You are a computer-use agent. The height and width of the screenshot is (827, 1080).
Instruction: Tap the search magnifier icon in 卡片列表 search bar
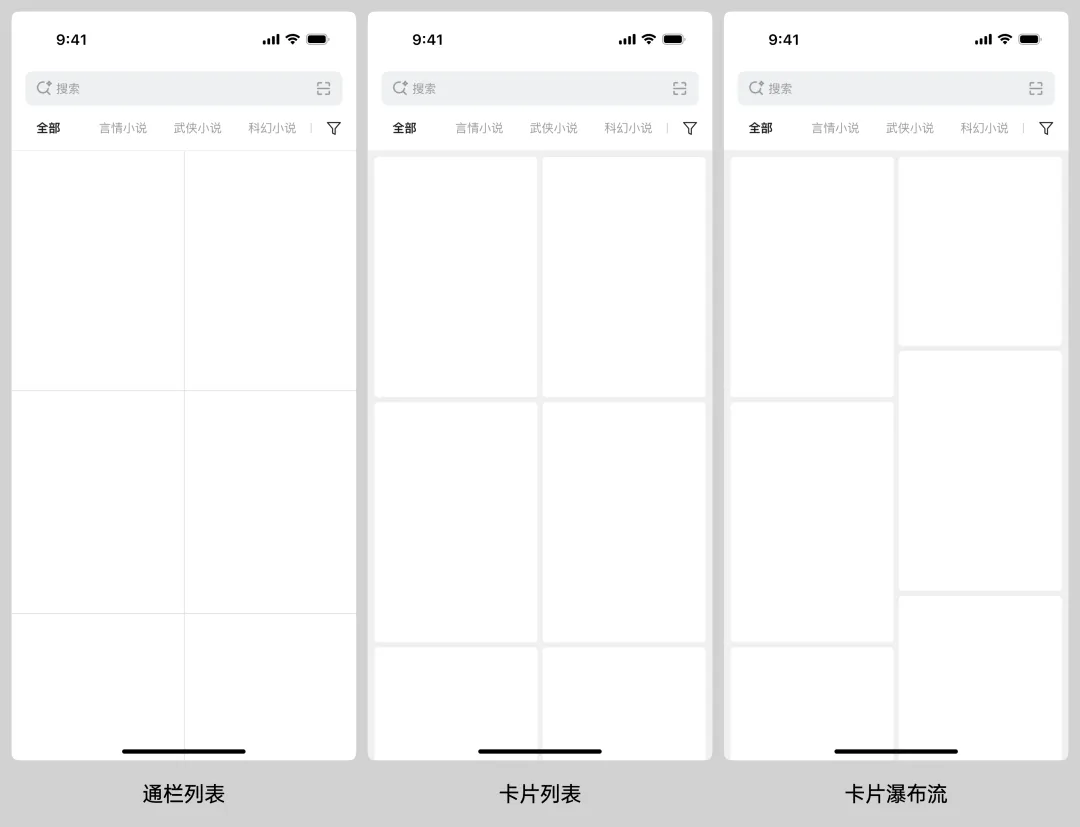click(x=400, y=89)
